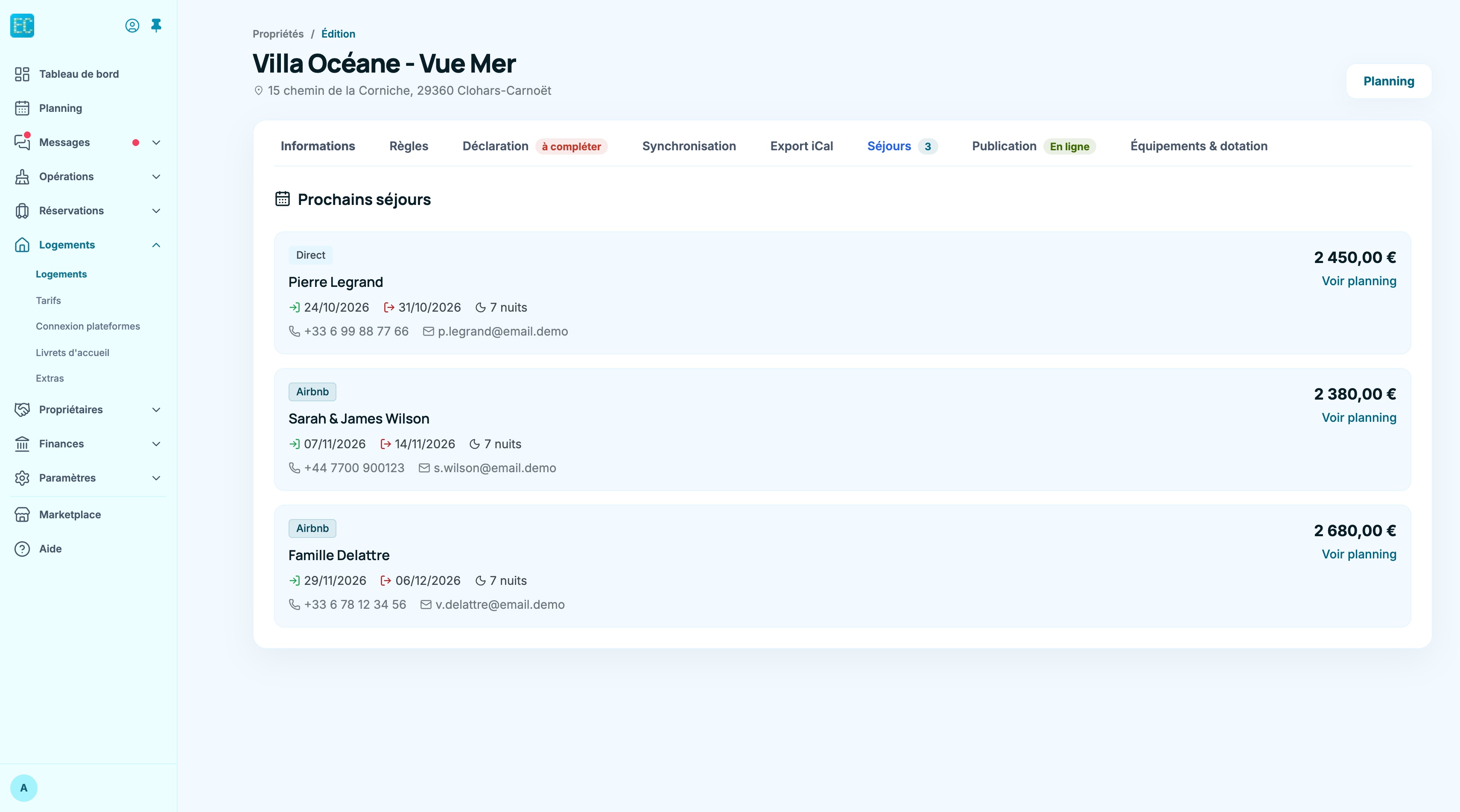The height and width of the screenshot is (812, 1460).
Task: Expand the Finances submenu chevron
Action: coord(156,444)
